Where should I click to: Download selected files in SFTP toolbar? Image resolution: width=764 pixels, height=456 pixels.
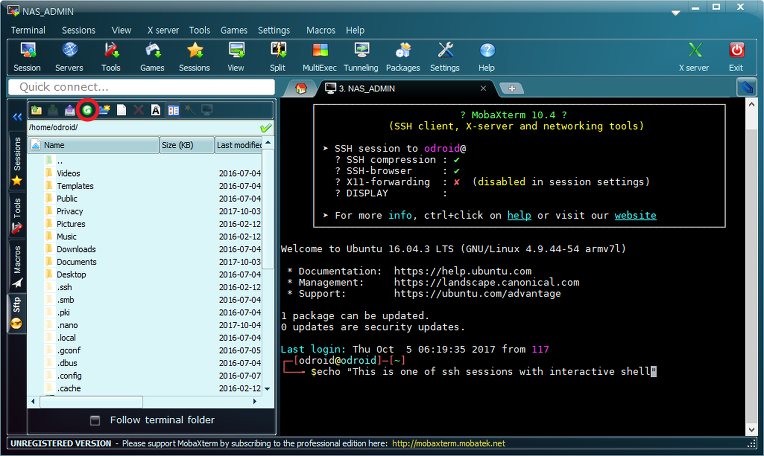click(x=53, y=110)
